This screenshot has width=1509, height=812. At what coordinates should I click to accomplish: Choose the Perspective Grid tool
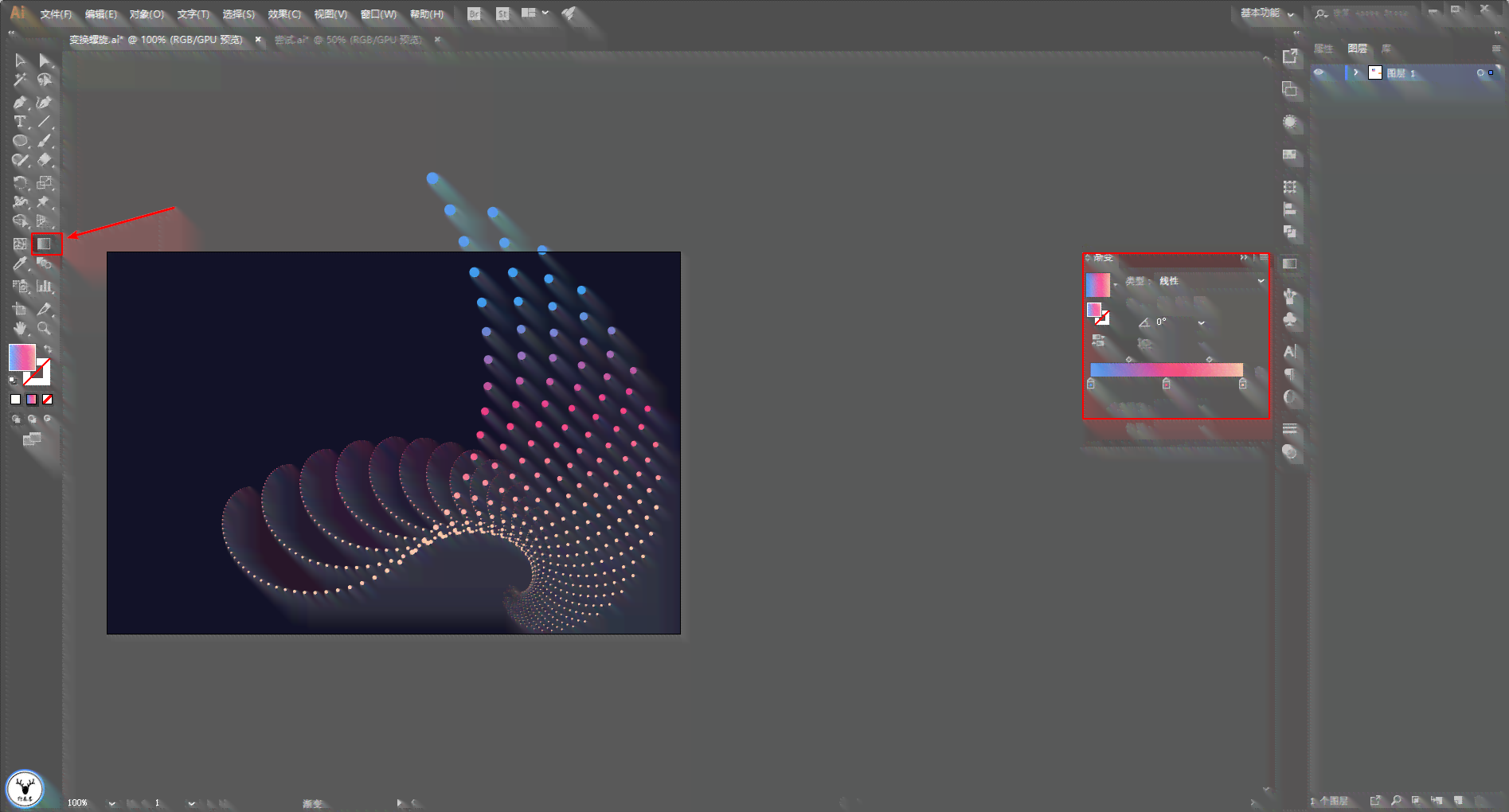tap(45, 221)
